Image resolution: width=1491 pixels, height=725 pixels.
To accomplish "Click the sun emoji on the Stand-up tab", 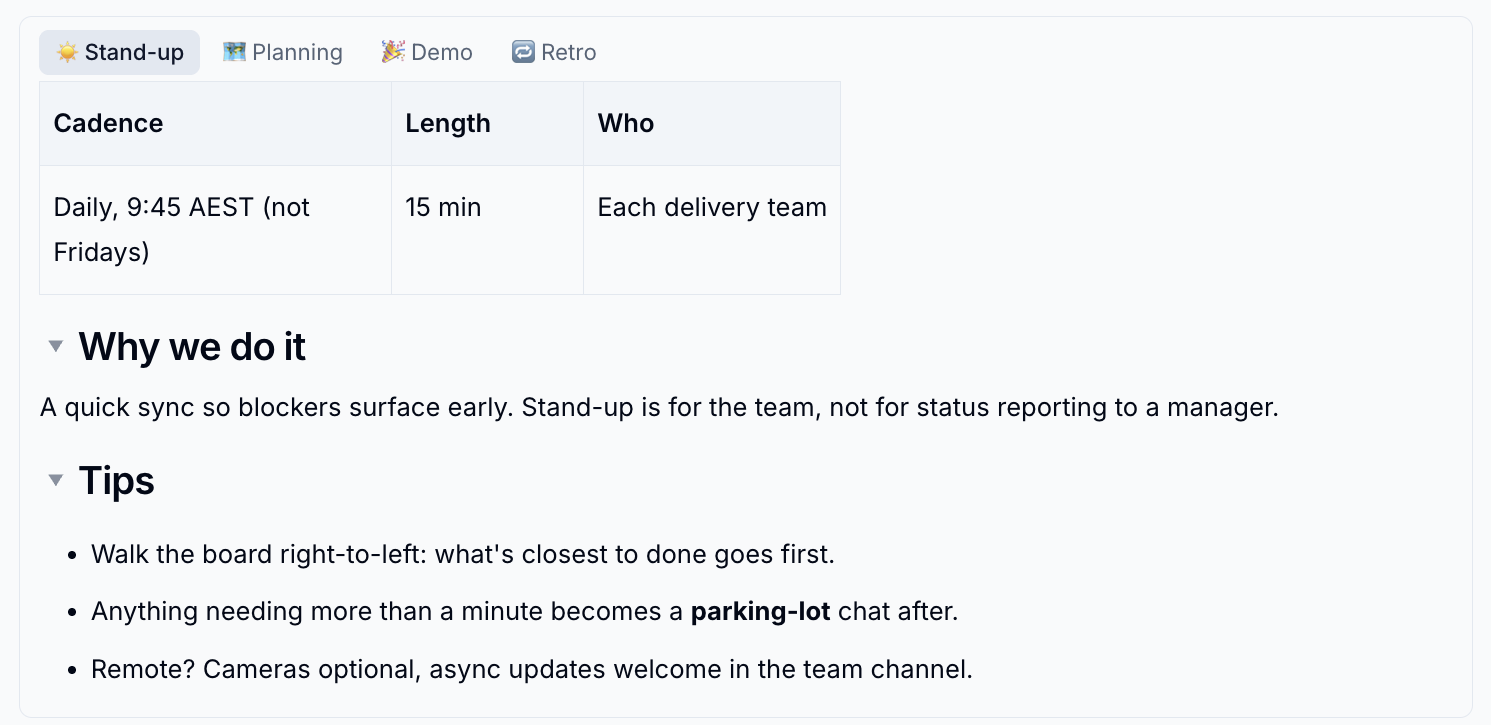I will click(x=67, y=53).
